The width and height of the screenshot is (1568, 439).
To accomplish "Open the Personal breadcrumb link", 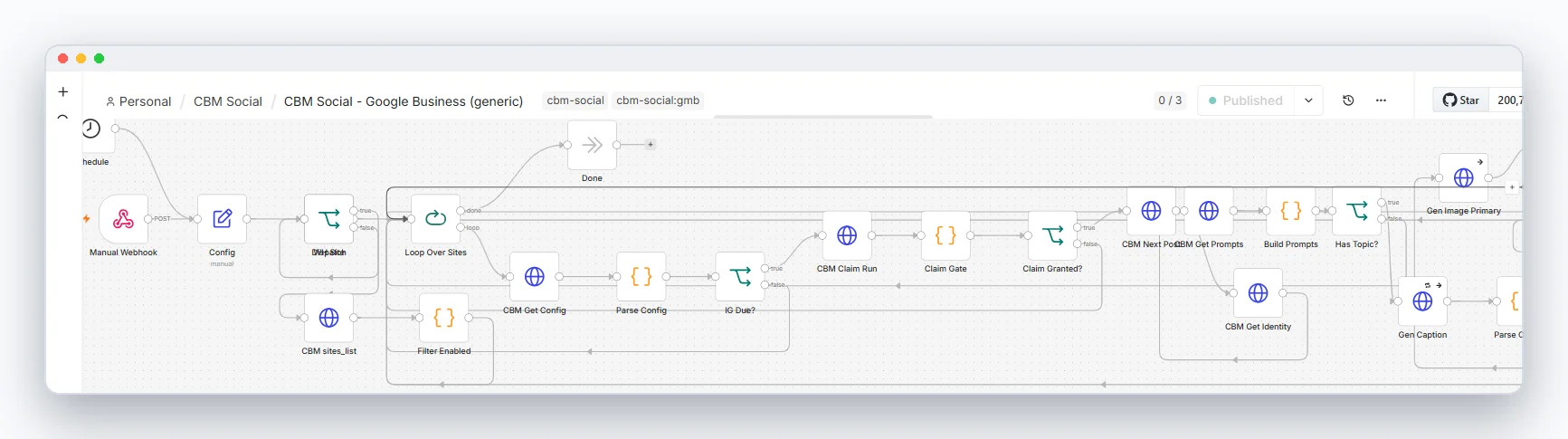I will point(138,101).
